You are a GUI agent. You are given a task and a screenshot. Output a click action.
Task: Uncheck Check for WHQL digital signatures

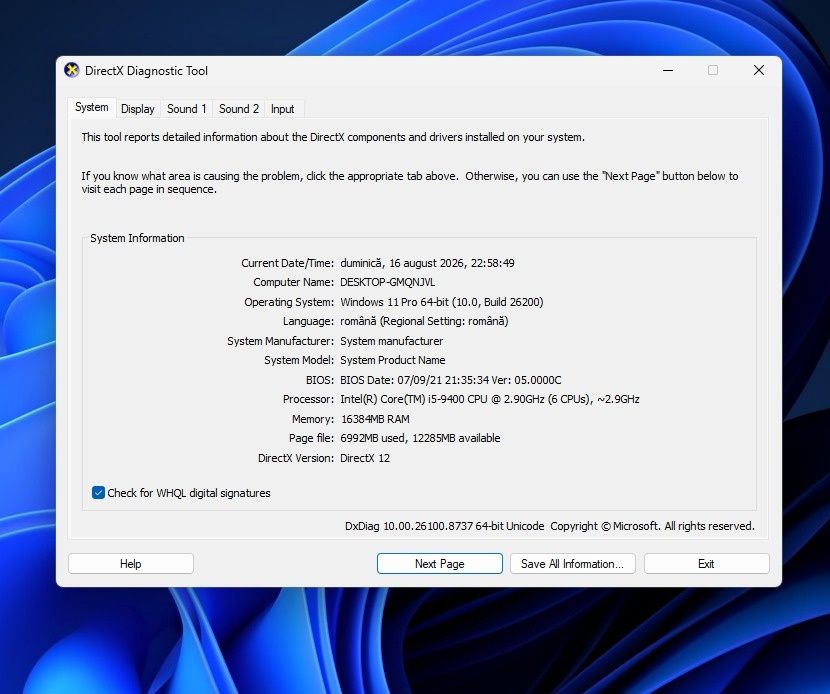(x=98, y=493)
